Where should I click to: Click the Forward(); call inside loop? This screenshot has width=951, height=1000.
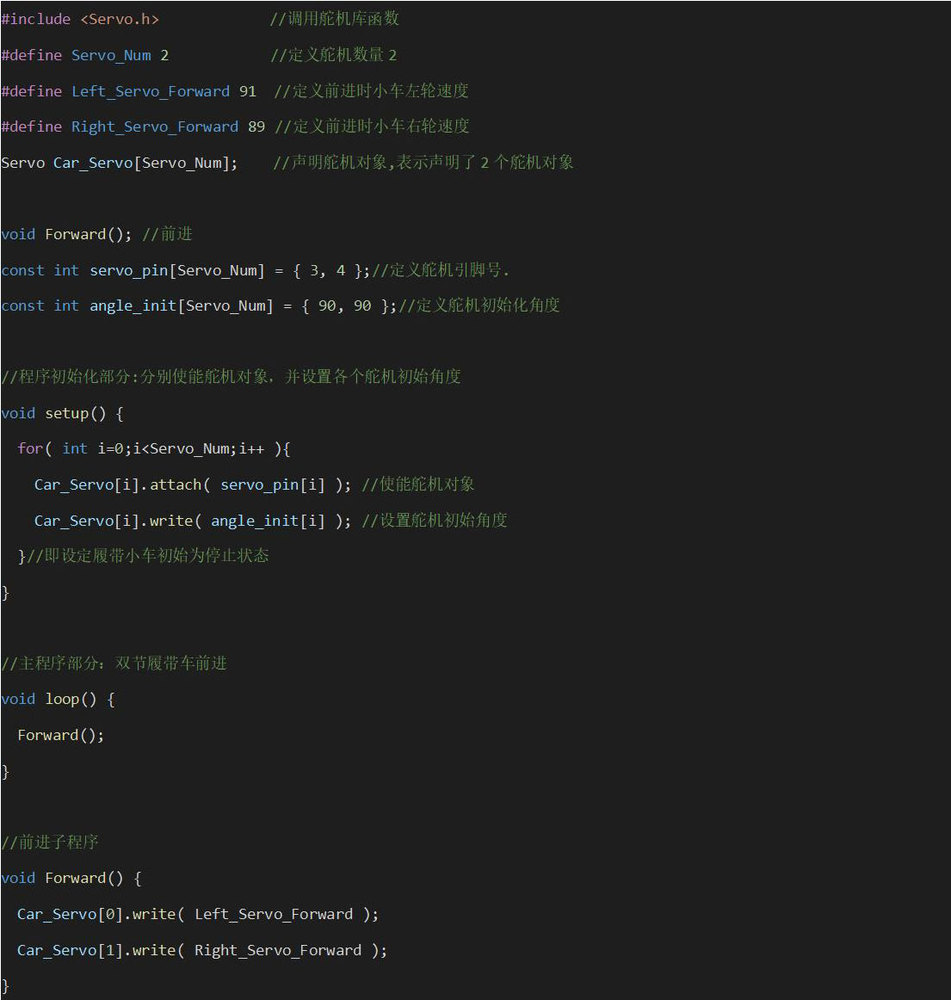(60, 735)
